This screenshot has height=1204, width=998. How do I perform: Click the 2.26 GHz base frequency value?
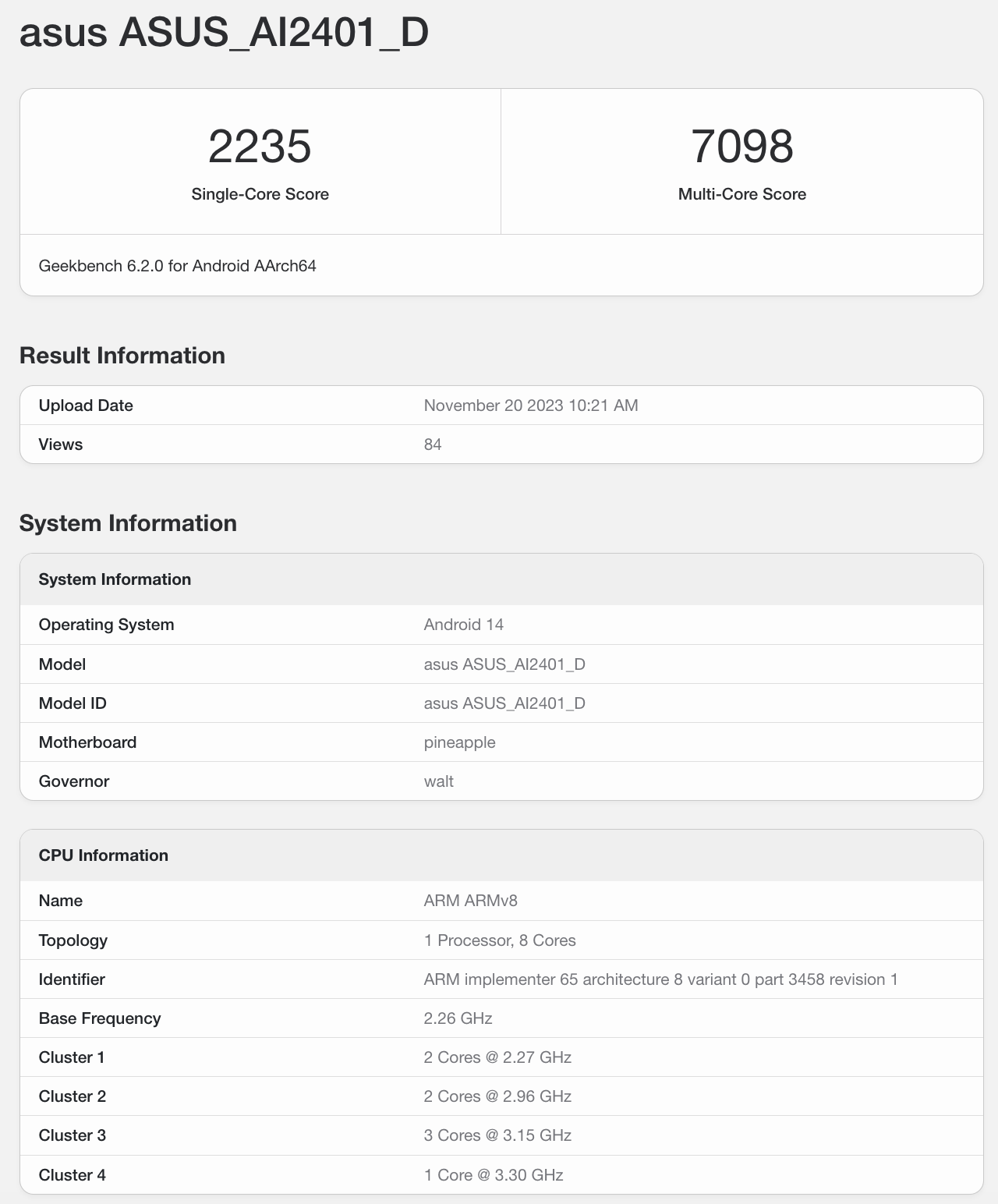click(458, 1018)
